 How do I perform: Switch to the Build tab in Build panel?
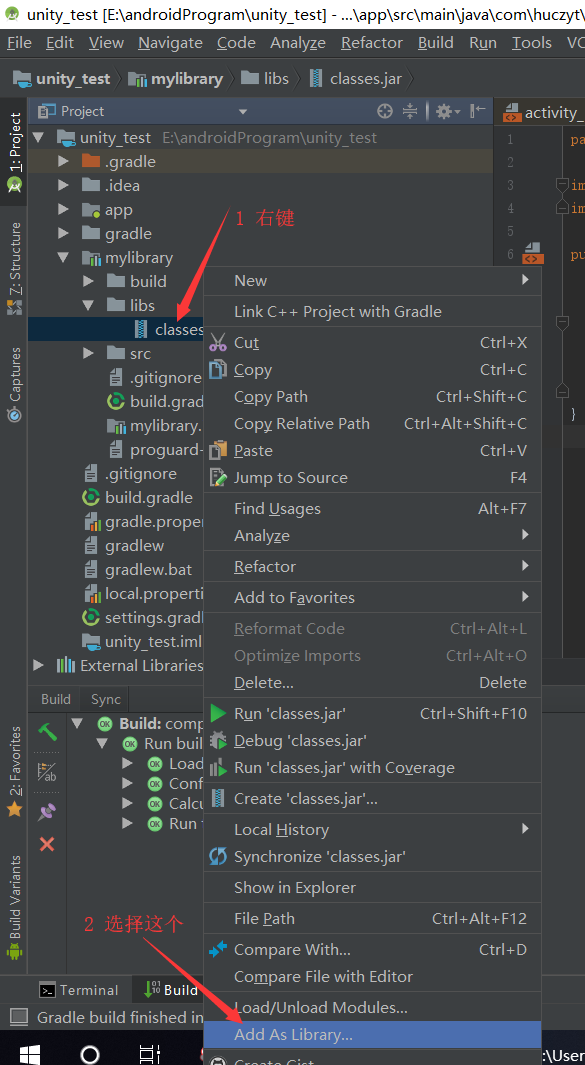coord(56,700)
